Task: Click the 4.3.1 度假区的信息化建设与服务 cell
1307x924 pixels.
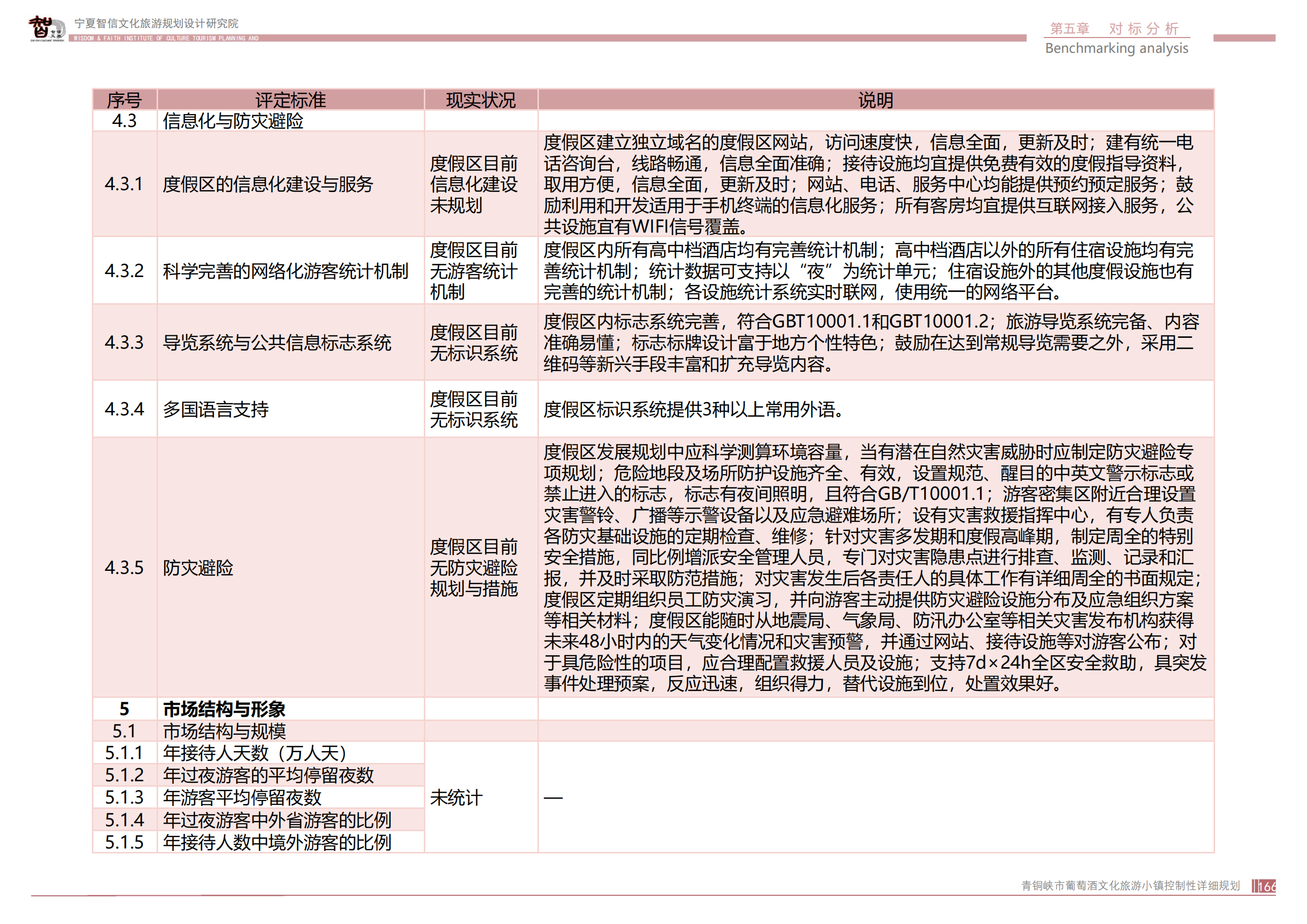Action: point(268,184)
